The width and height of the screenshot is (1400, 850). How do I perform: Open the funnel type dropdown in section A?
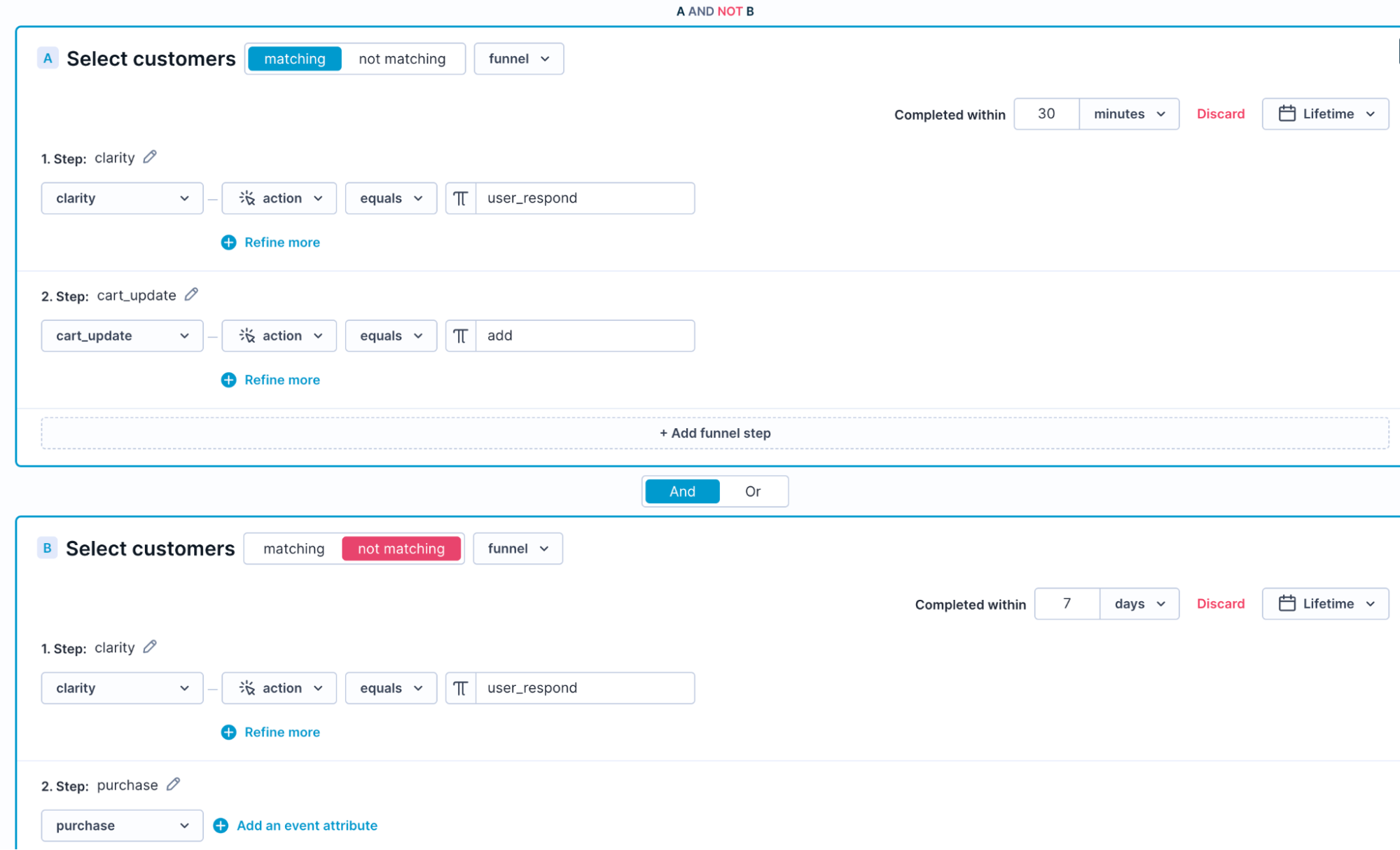518,58
